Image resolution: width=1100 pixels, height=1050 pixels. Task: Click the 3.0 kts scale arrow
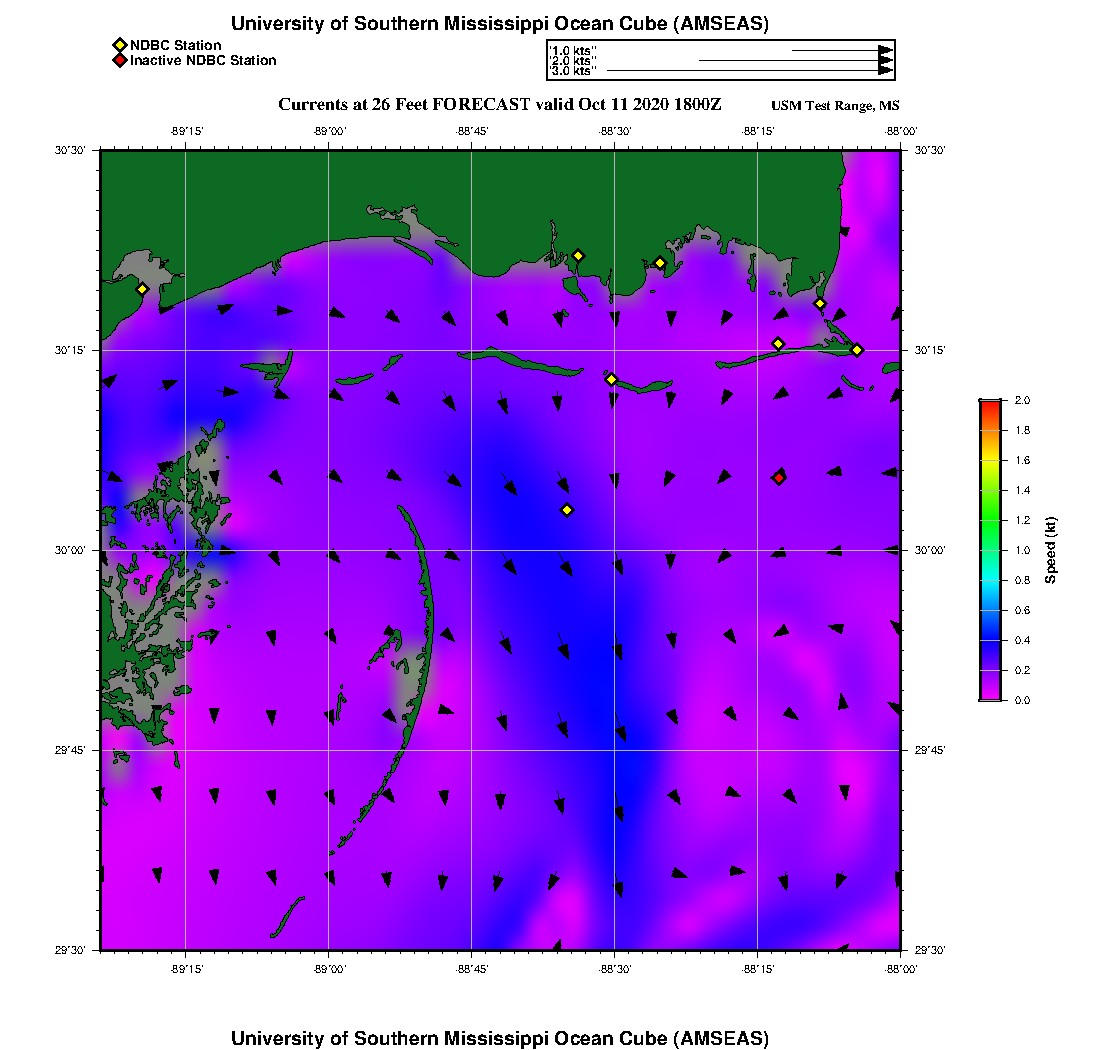point(748,71)
